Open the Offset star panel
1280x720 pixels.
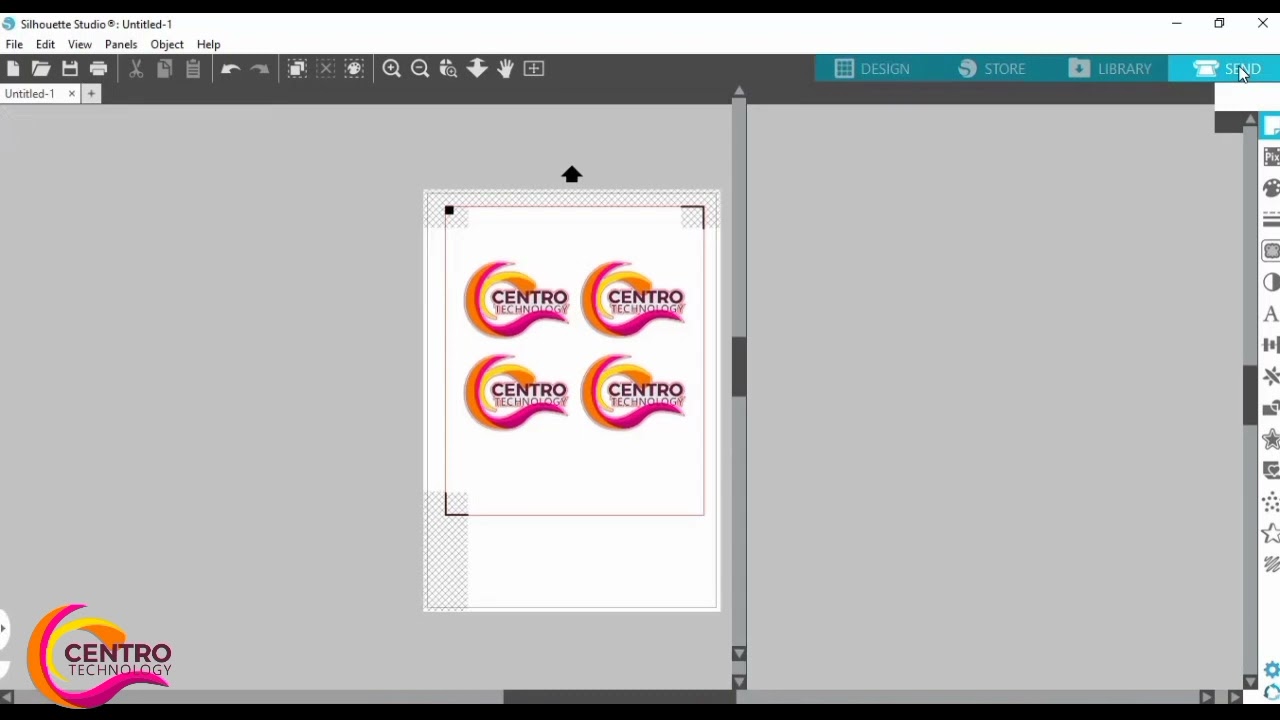click(1271, 439)
